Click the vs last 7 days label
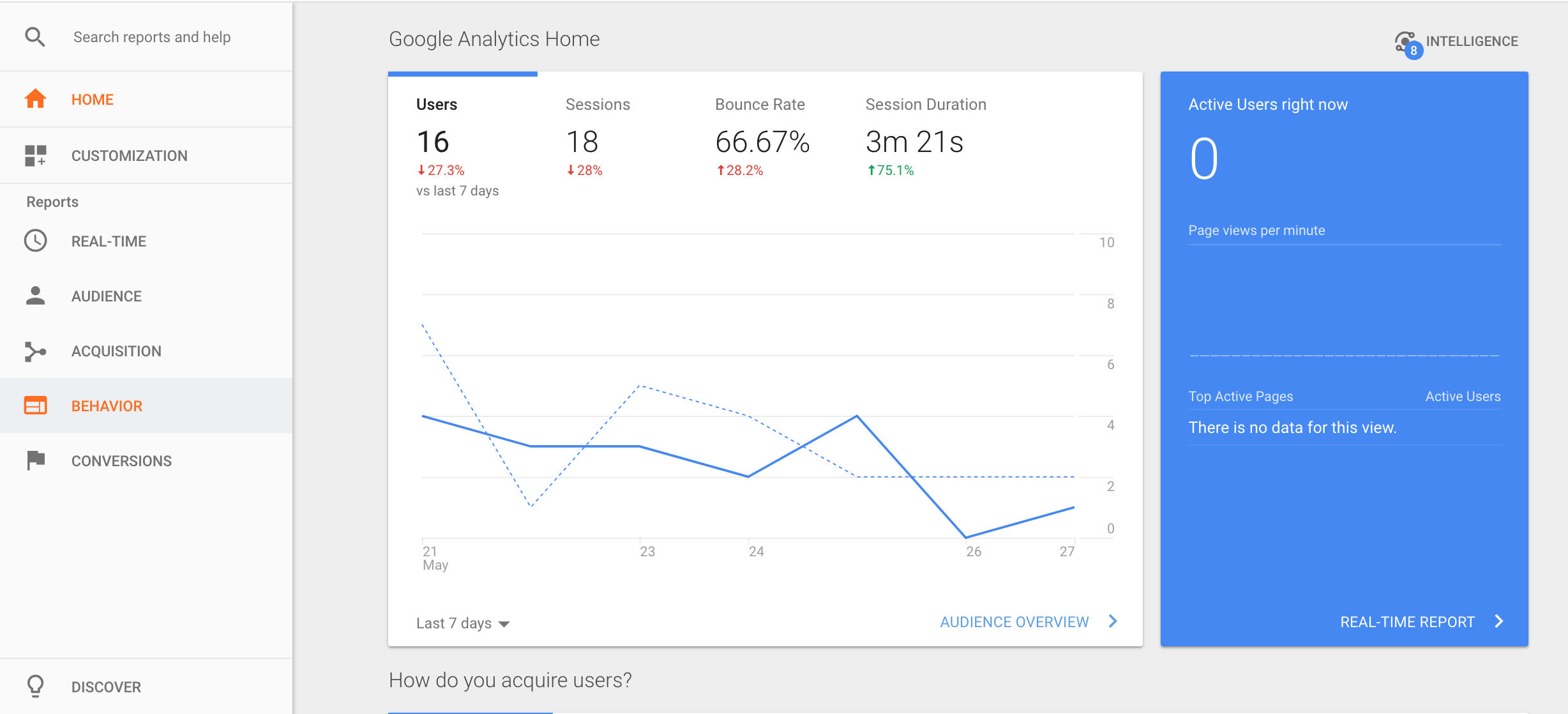This screenshot has width=1568, height=714. (x=458, y=190)
